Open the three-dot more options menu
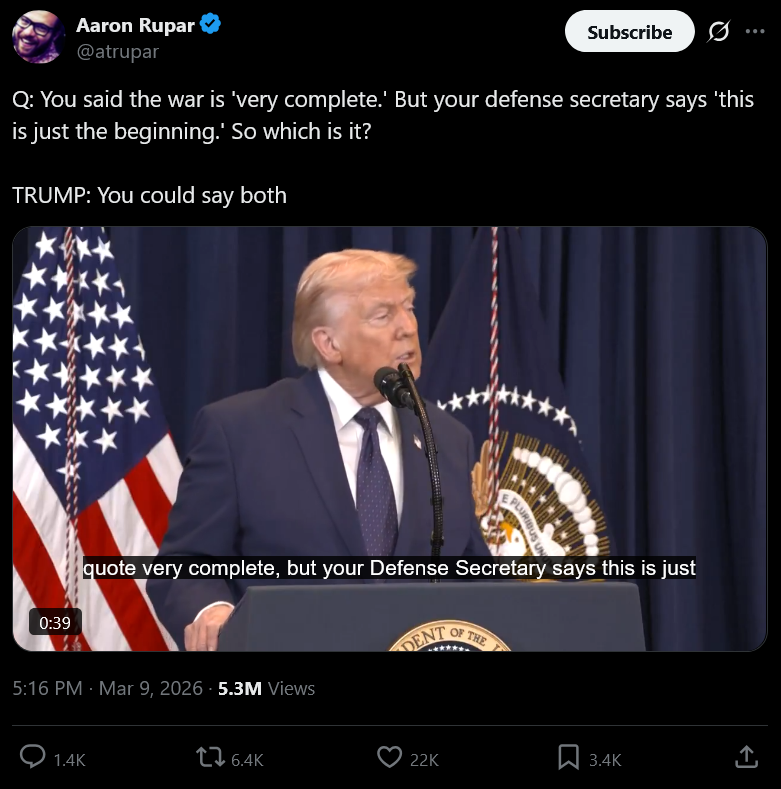Viewport: 781px width, 789px height. point(755,31)
